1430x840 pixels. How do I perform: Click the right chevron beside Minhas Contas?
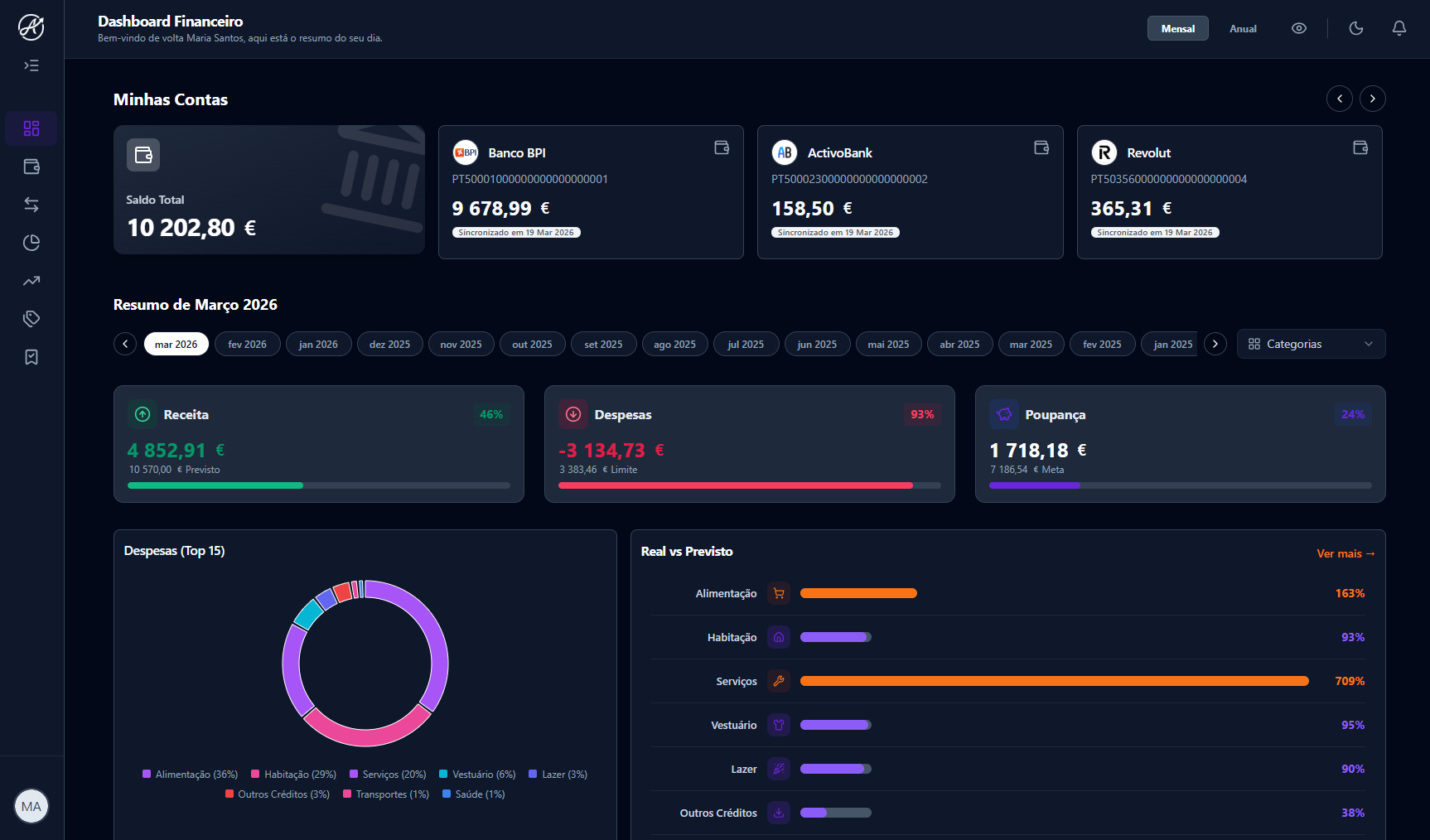pos(1373,99)
